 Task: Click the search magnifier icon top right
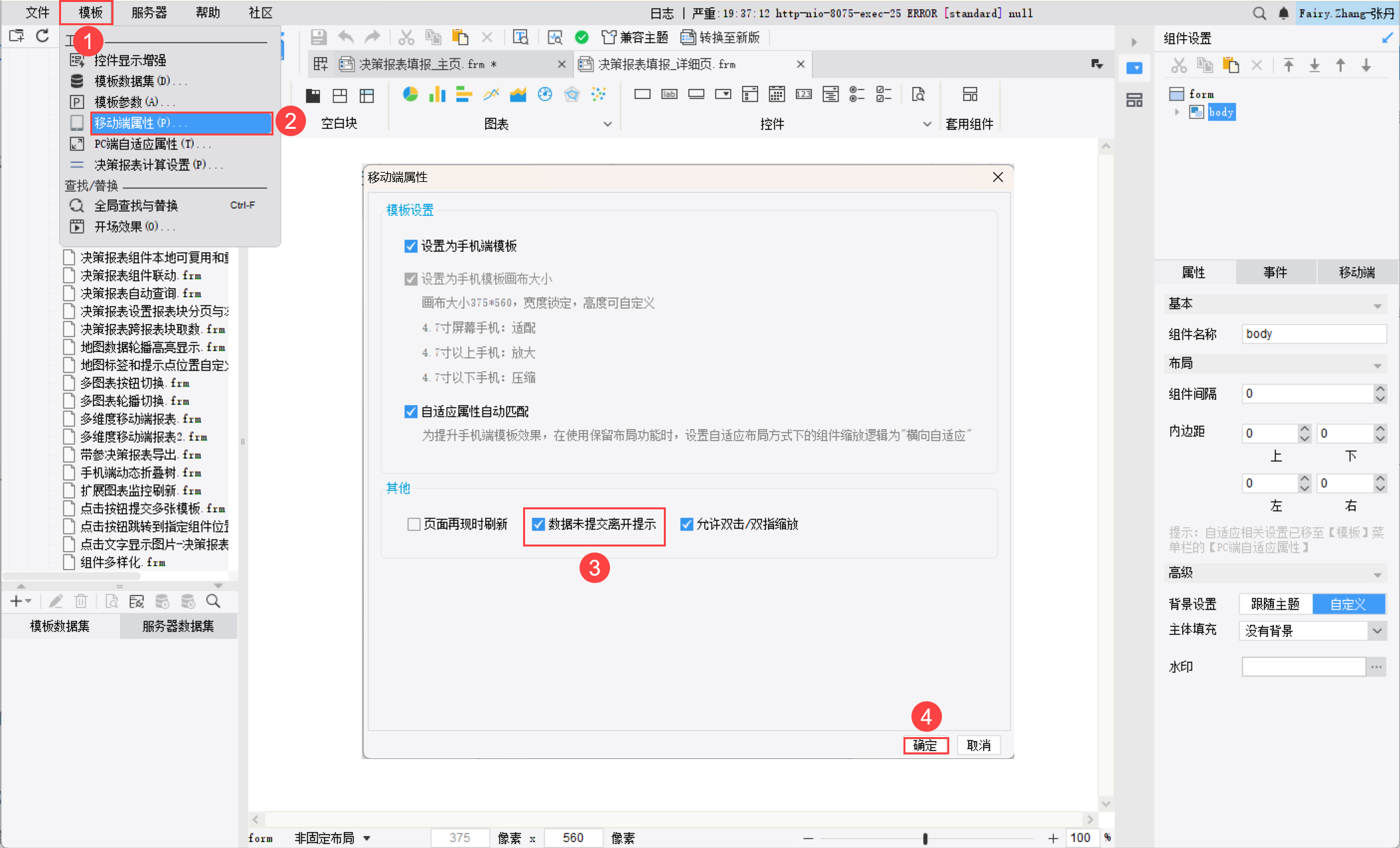click(x=1259, y=13)
